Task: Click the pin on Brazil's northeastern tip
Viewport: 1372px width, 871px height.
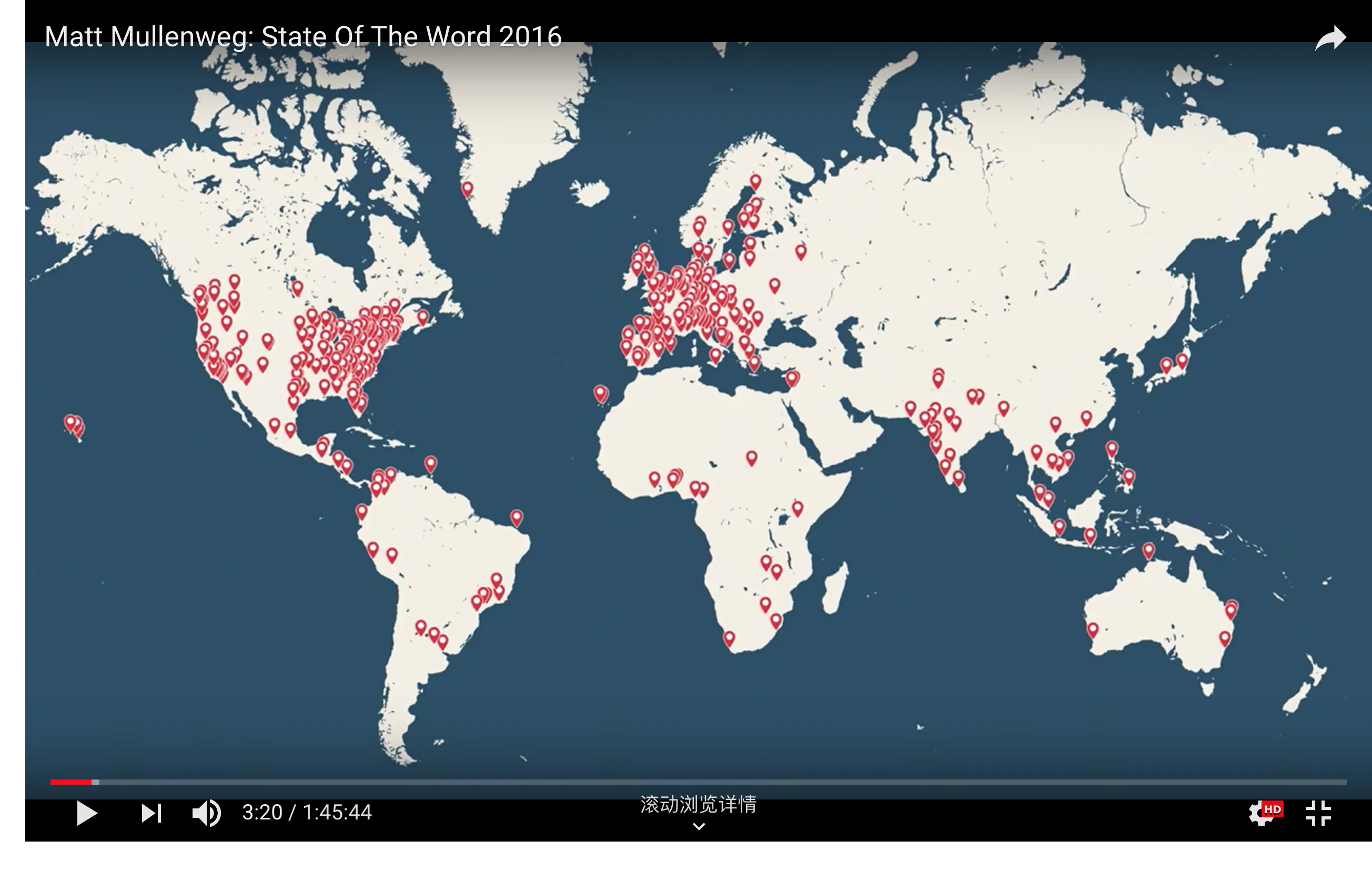Action: pyautogui.click(x=516, y=517)
